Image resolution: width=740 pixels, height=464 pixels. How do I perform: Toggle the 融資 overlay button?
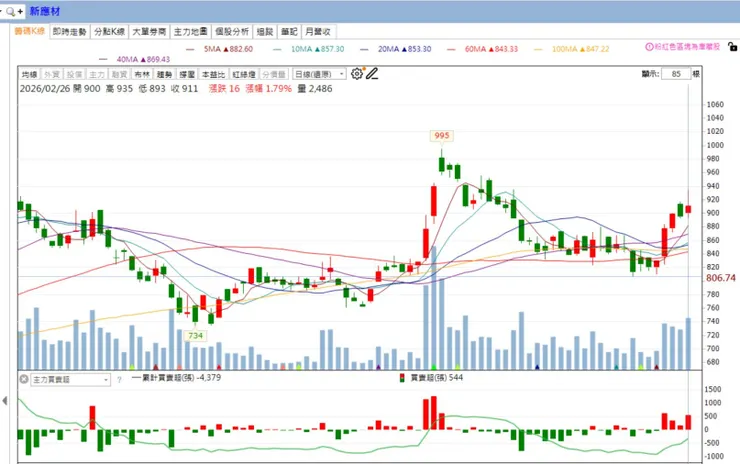(x=119, y=74)
